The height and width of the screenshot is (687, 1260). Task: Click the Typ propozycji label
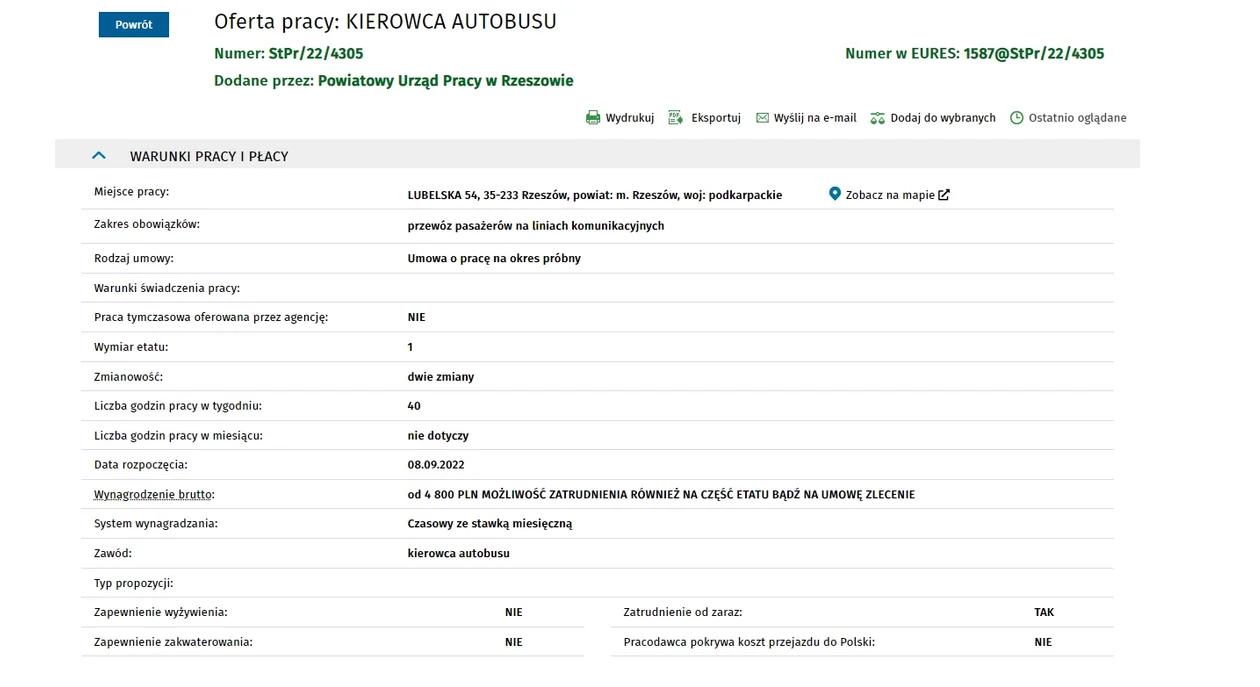tap(134, 583)
